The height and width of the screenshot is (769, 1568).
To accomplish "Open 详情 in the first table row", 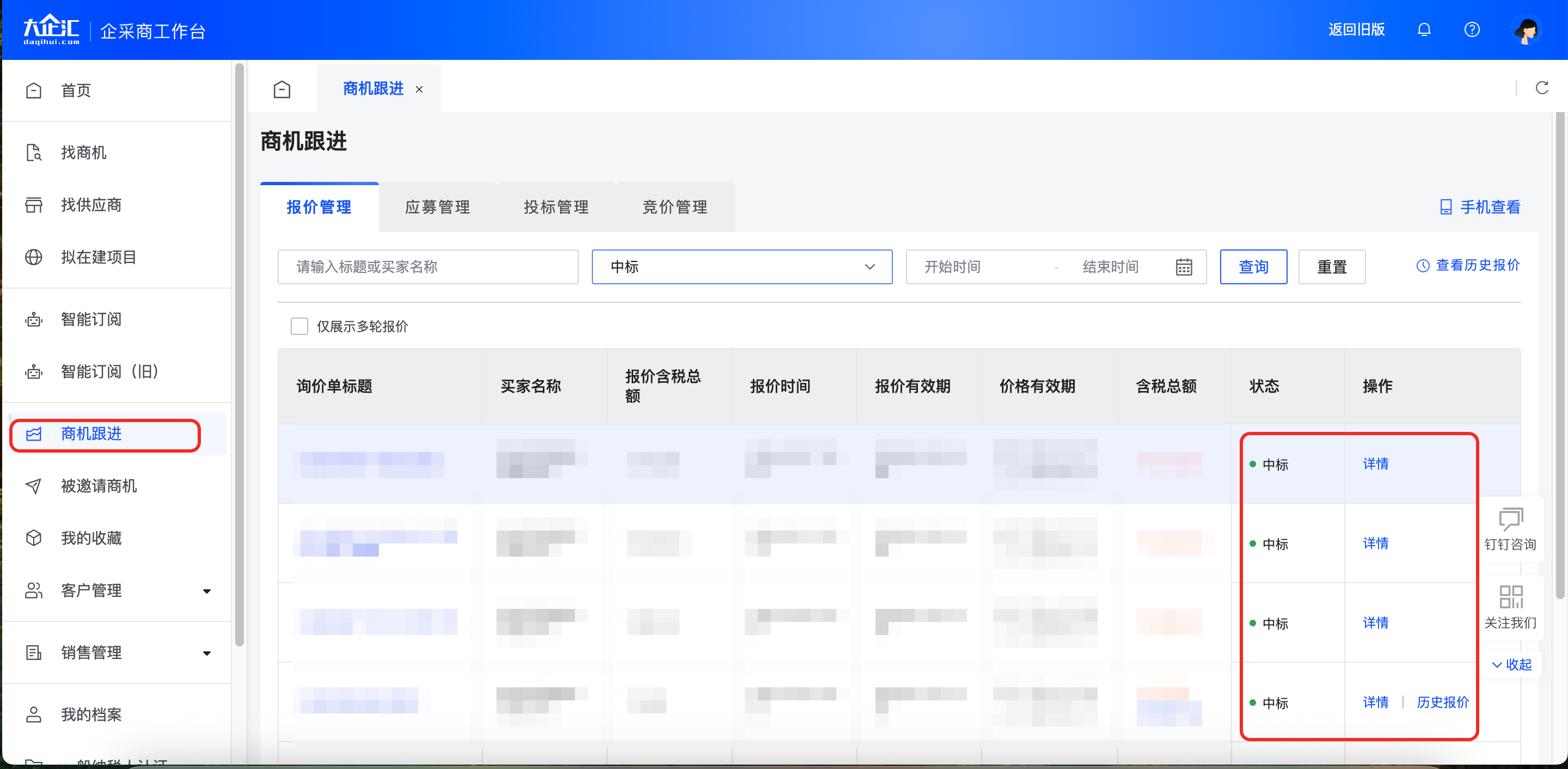I will click(x=1376, y=464).
